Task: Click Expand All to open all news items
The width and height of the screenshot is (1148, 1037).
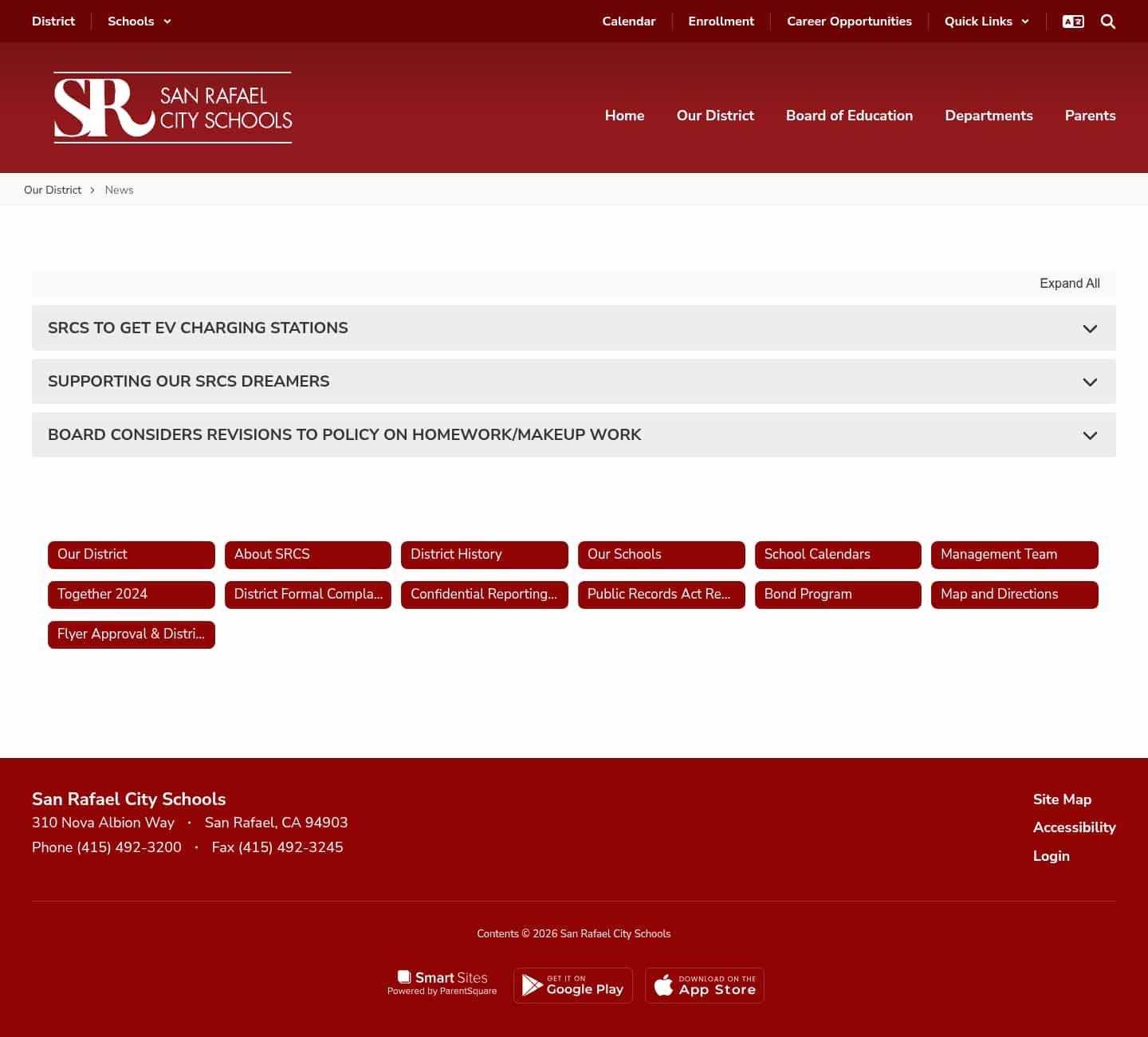Action: click(x=1070, y=283)
